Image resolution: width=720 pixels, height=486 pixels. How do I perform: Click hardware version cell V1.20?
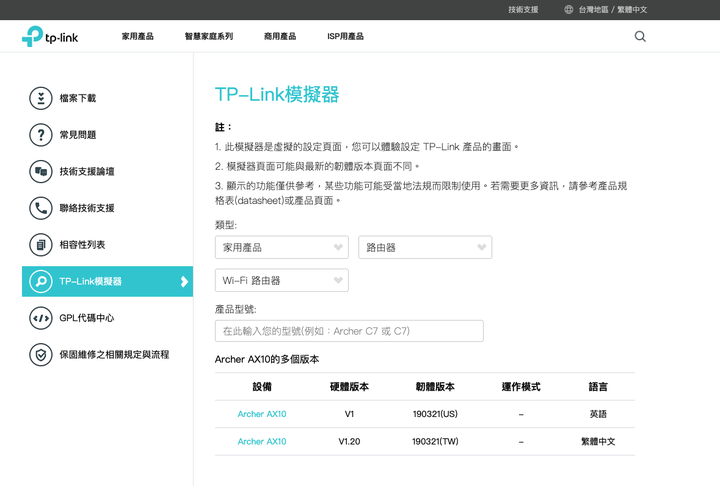pyautogui.click(x=349, y=441)
